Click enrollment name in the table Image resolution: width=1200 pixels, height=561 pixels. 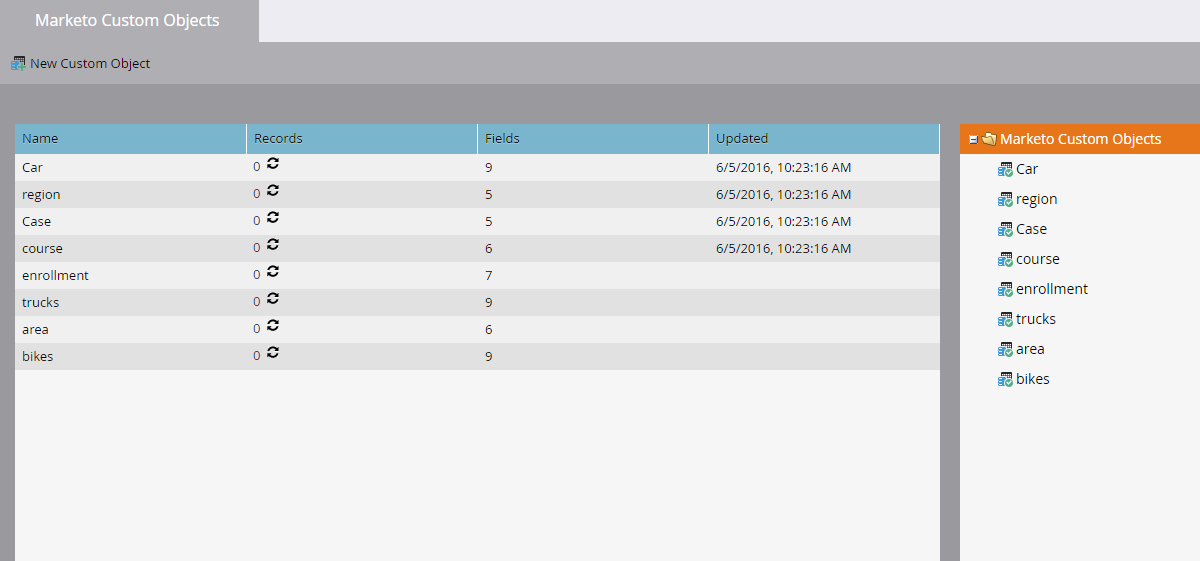pyautogui.click(x=55, y=275)
